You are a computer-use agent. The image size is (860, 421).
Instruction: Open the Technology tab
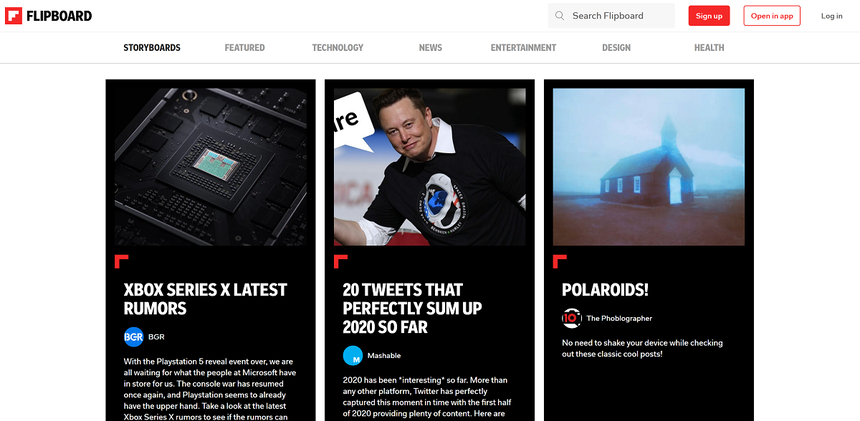coord(338,48)
